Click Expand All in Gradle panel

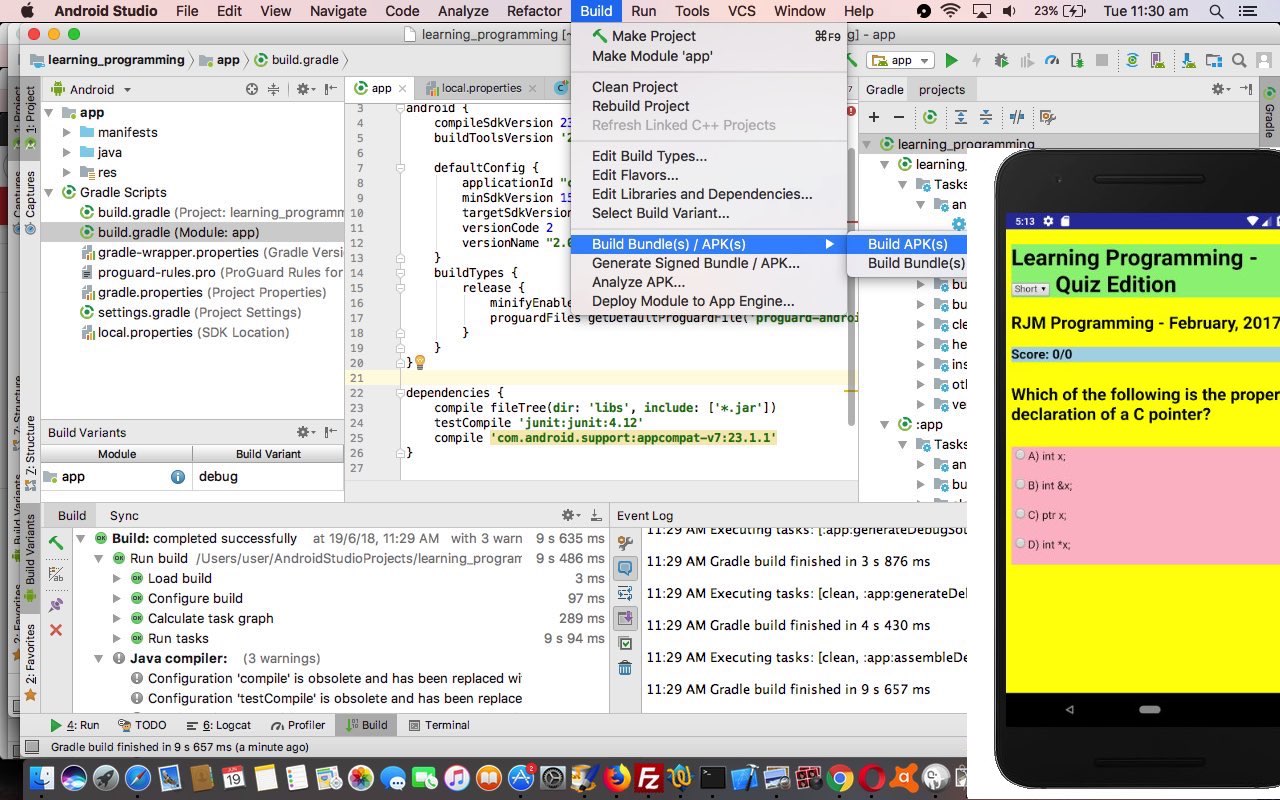(x=961, y=117)
